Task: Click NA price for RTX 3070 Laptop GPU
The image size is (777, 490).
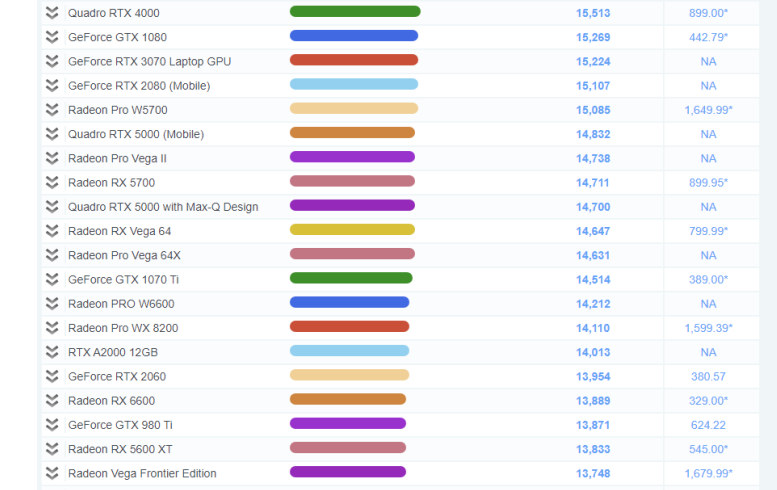Action: [x=708, y=61]
